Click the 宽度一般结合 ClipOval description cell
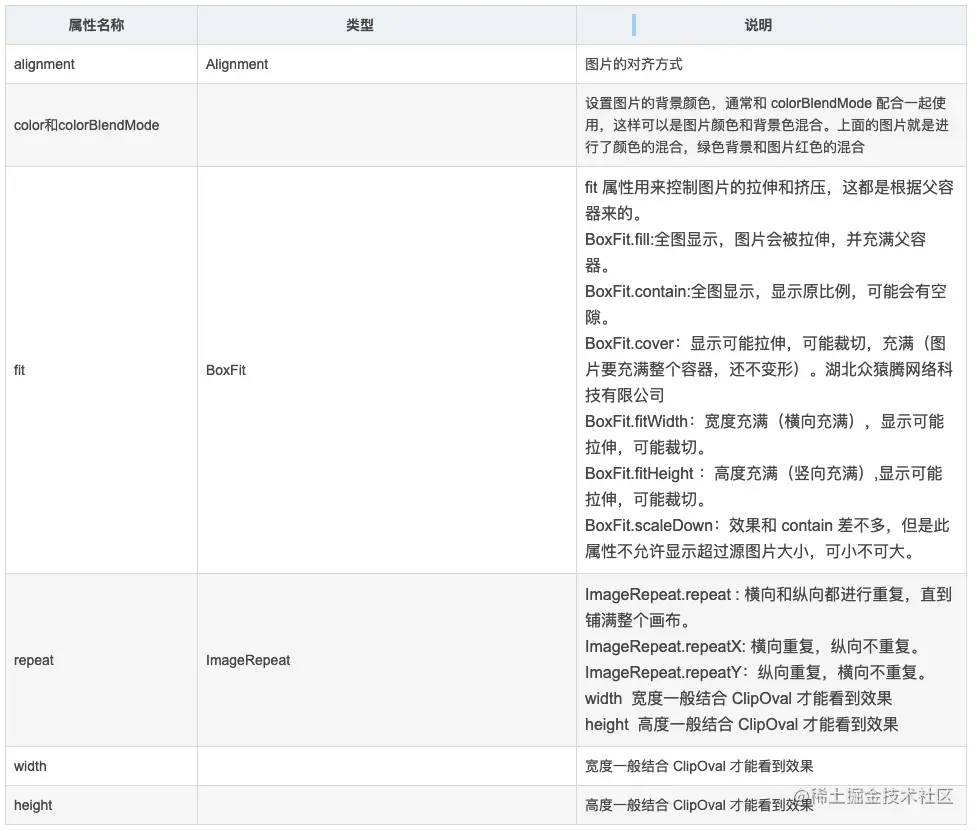Screen dimensions: 977x830 (700, 766)
